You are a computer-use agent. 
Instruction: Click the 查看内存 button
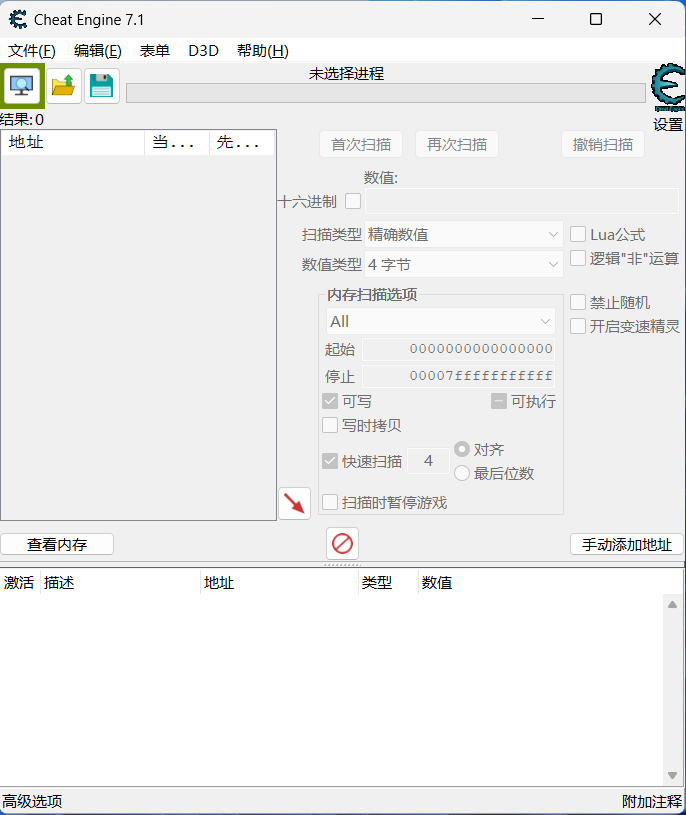(57, 544)
